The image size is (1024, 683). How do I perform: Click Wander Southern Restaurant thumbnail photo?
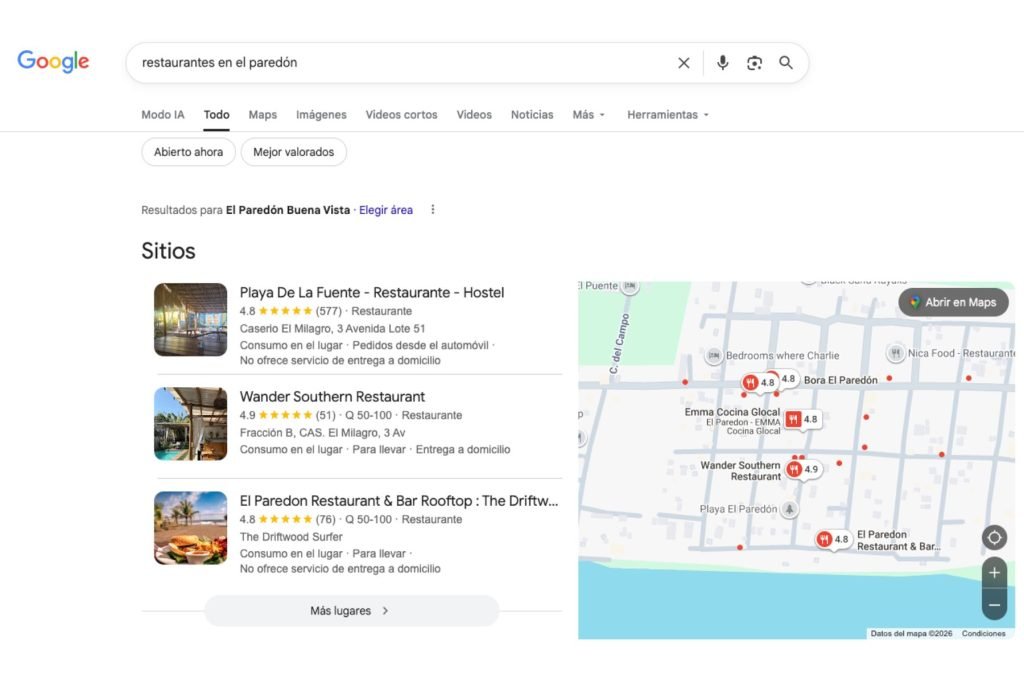click(x=191, y=424)
